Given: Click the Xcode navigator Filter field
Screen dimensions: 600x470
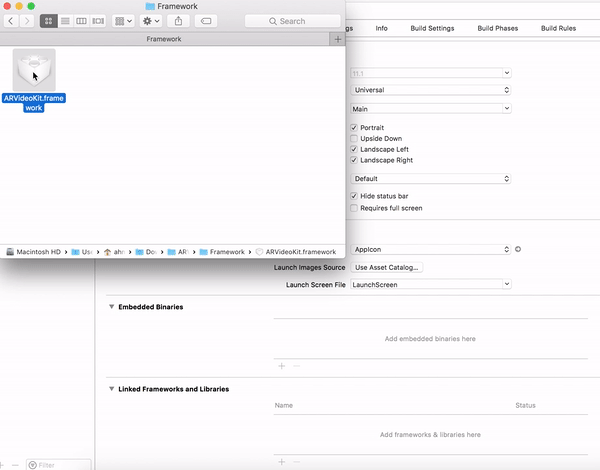Looking at the screenshot, I should click(59, 465).
